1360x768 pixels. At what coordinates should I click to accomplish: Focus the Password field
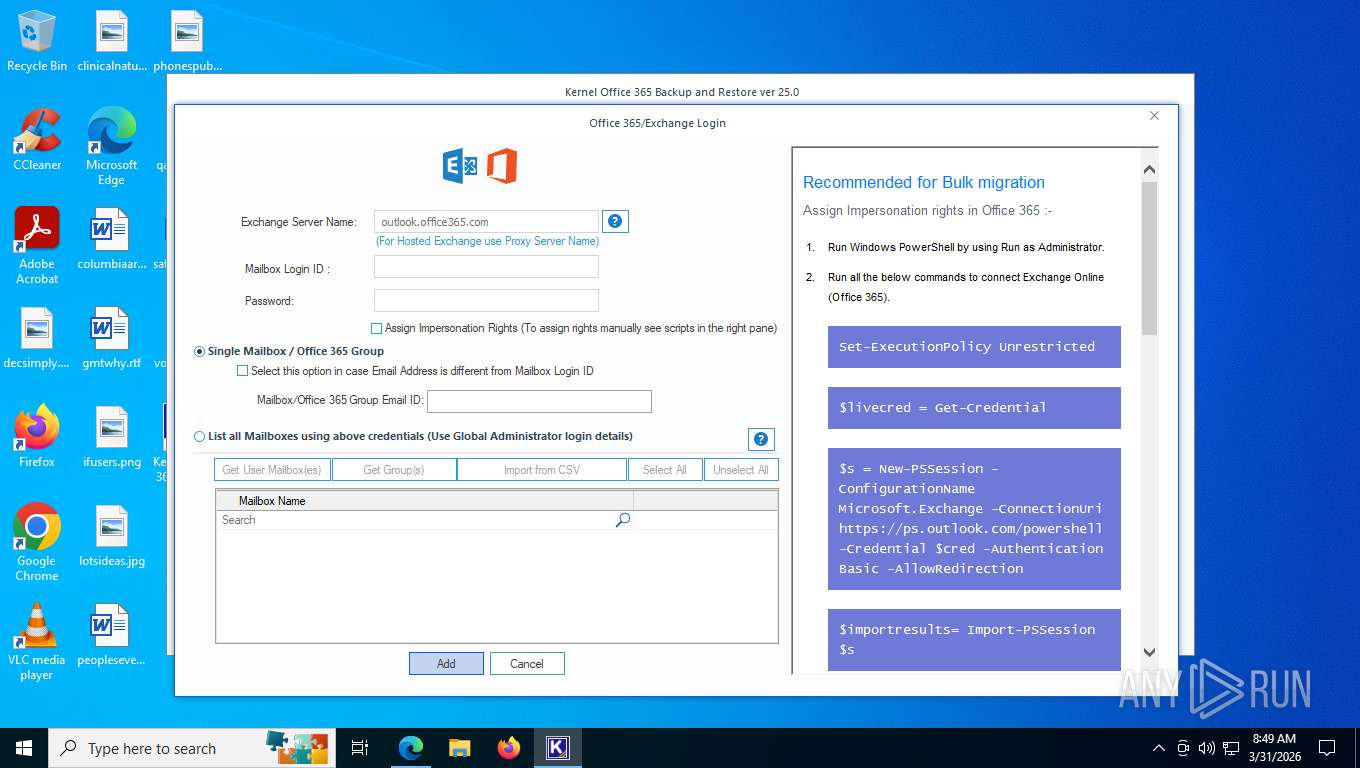[x=486, y=300]
